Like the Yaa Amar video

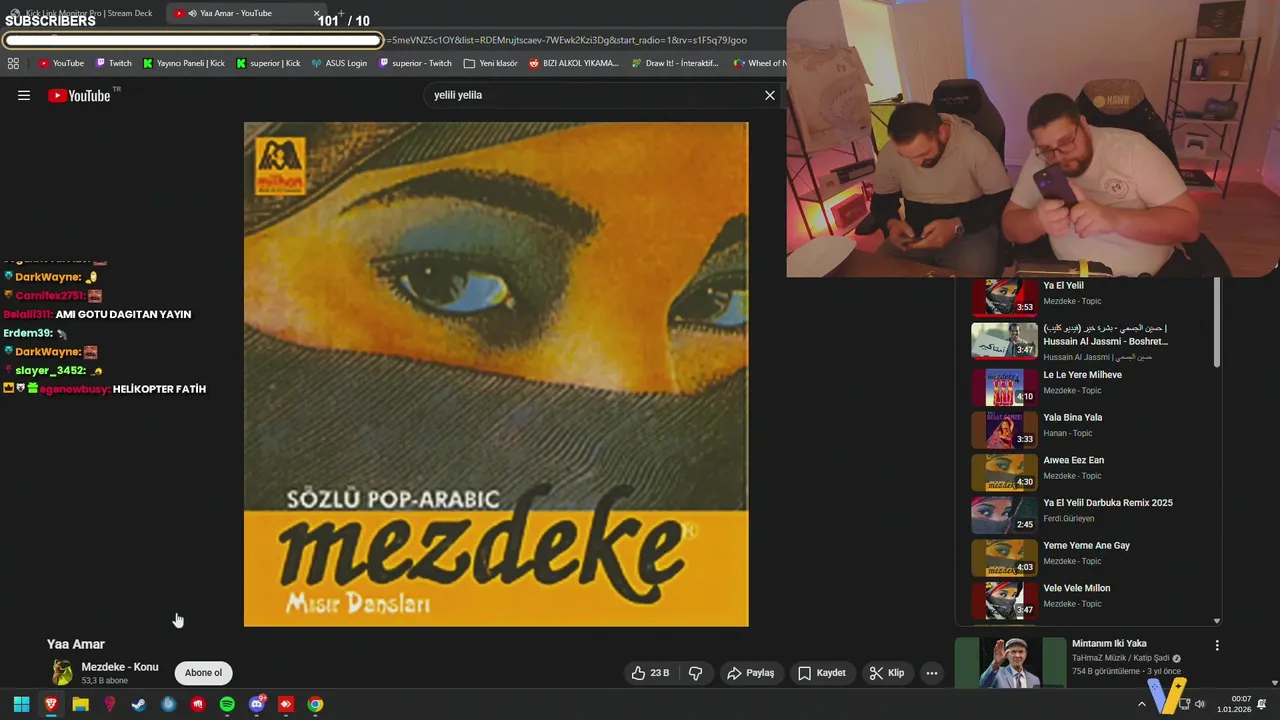point(650,673)
